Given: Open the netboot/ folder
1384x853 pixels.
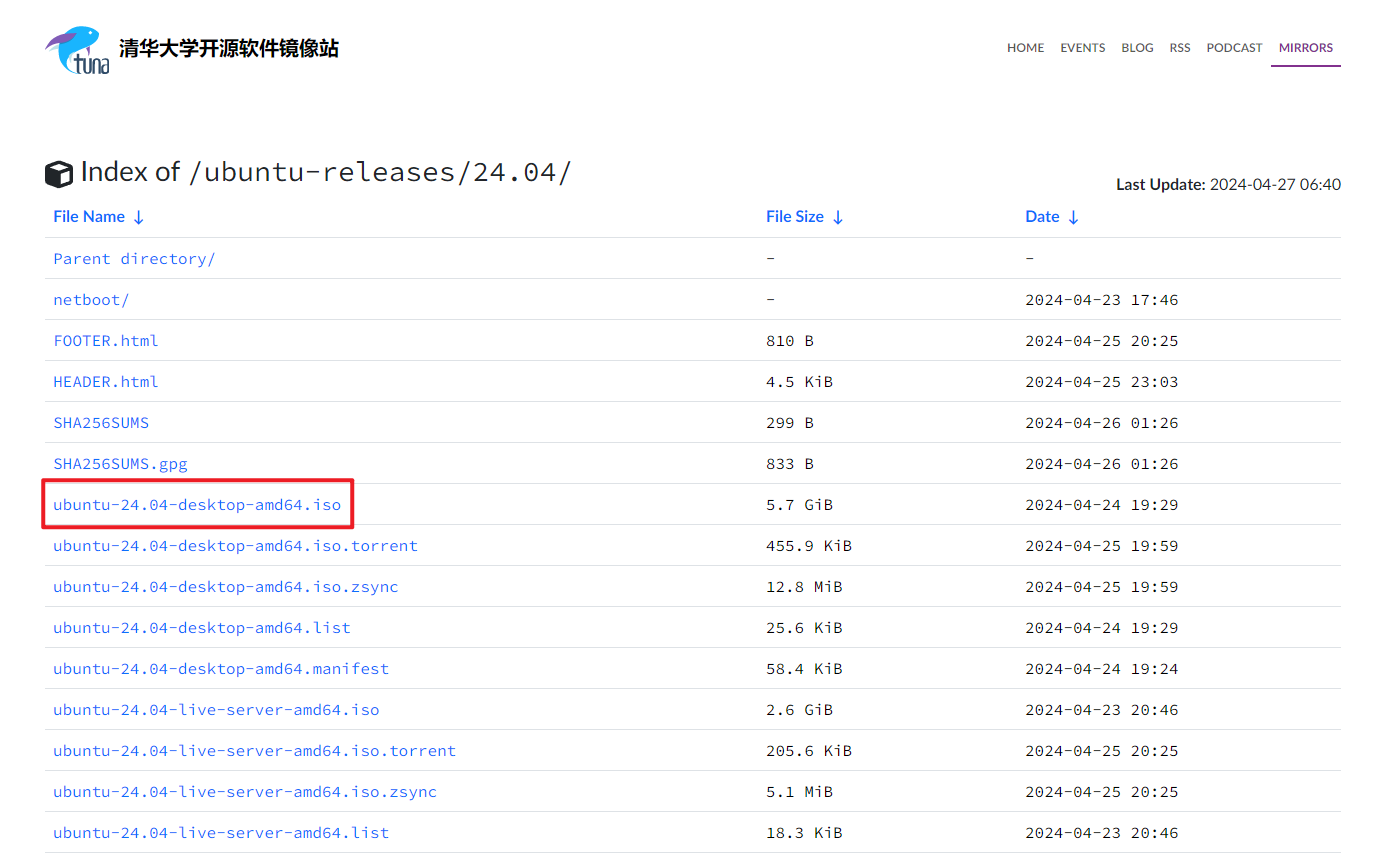Looking at the screenshot, I should 91,300.
